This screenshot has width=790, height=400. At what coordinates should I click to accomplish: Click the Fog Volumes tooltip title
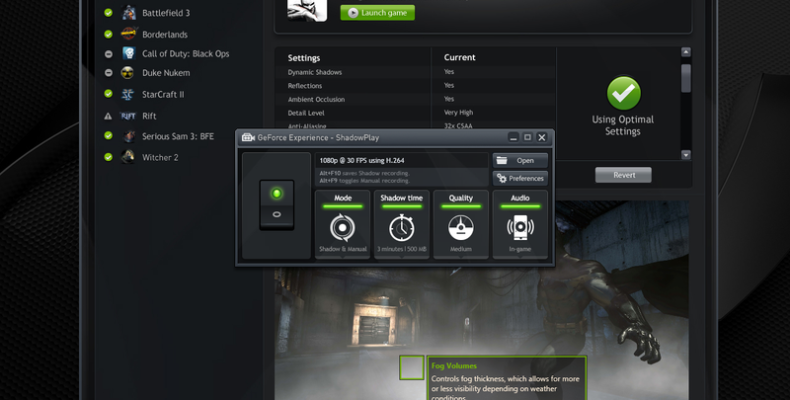point(454,366)
